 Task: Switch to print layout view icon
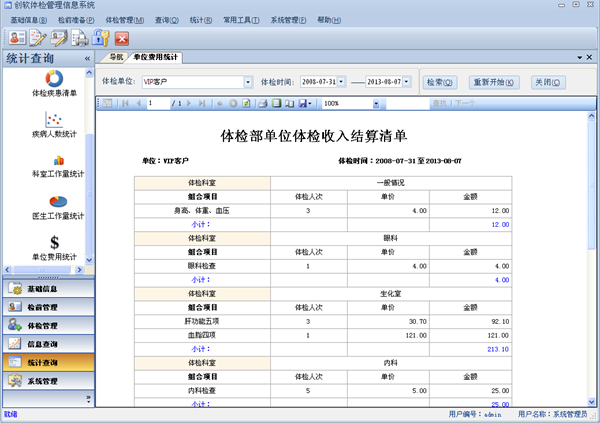pyautogui.click(x=276, y=103)
